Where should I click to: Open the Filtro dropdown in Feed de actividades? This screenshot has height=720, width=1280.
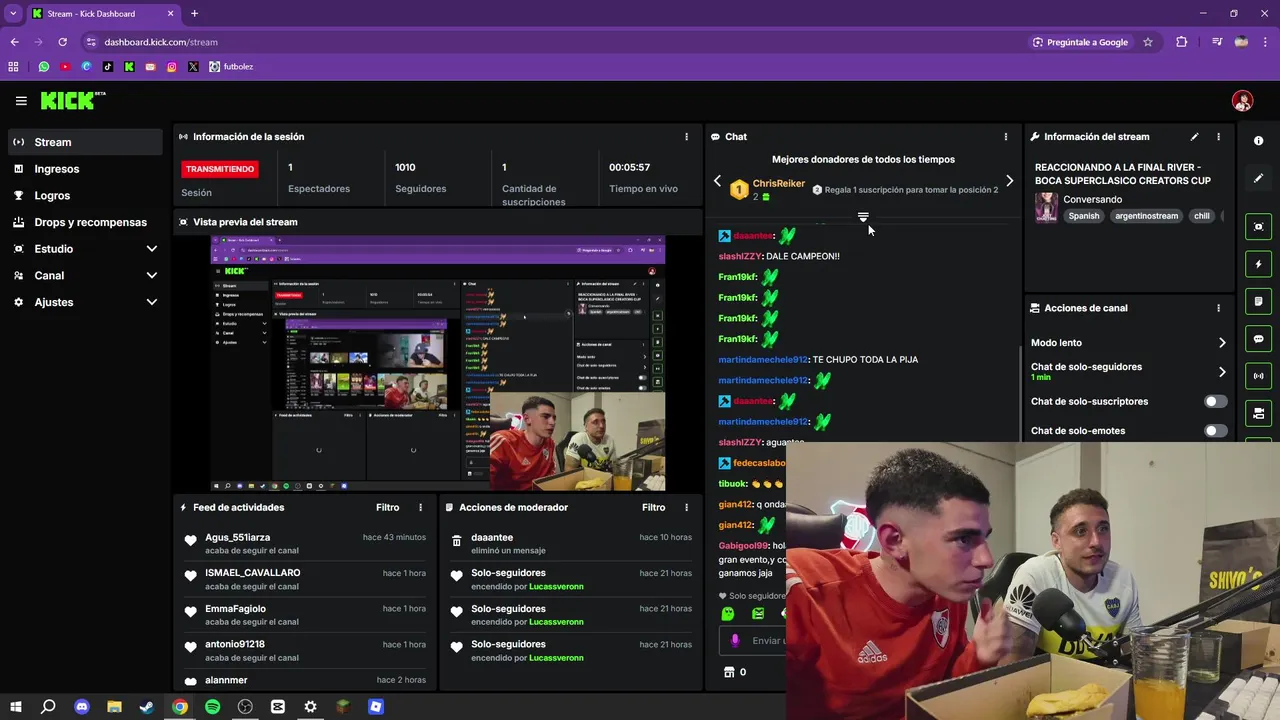(x=388, y=508)
